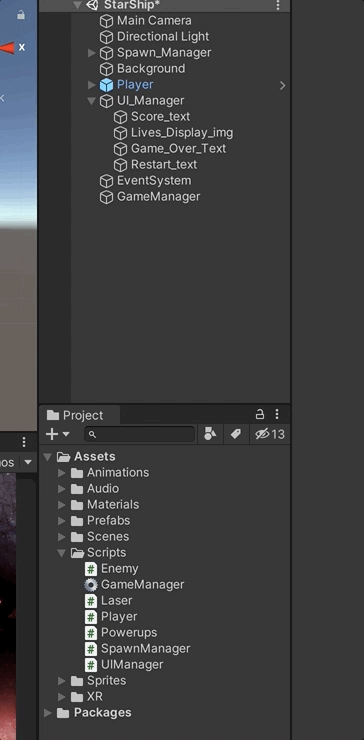Click the Game_Over_Text cube icon
Image resolution: width=364 pixels, height=740 pixels.
(x=120, y=149)
